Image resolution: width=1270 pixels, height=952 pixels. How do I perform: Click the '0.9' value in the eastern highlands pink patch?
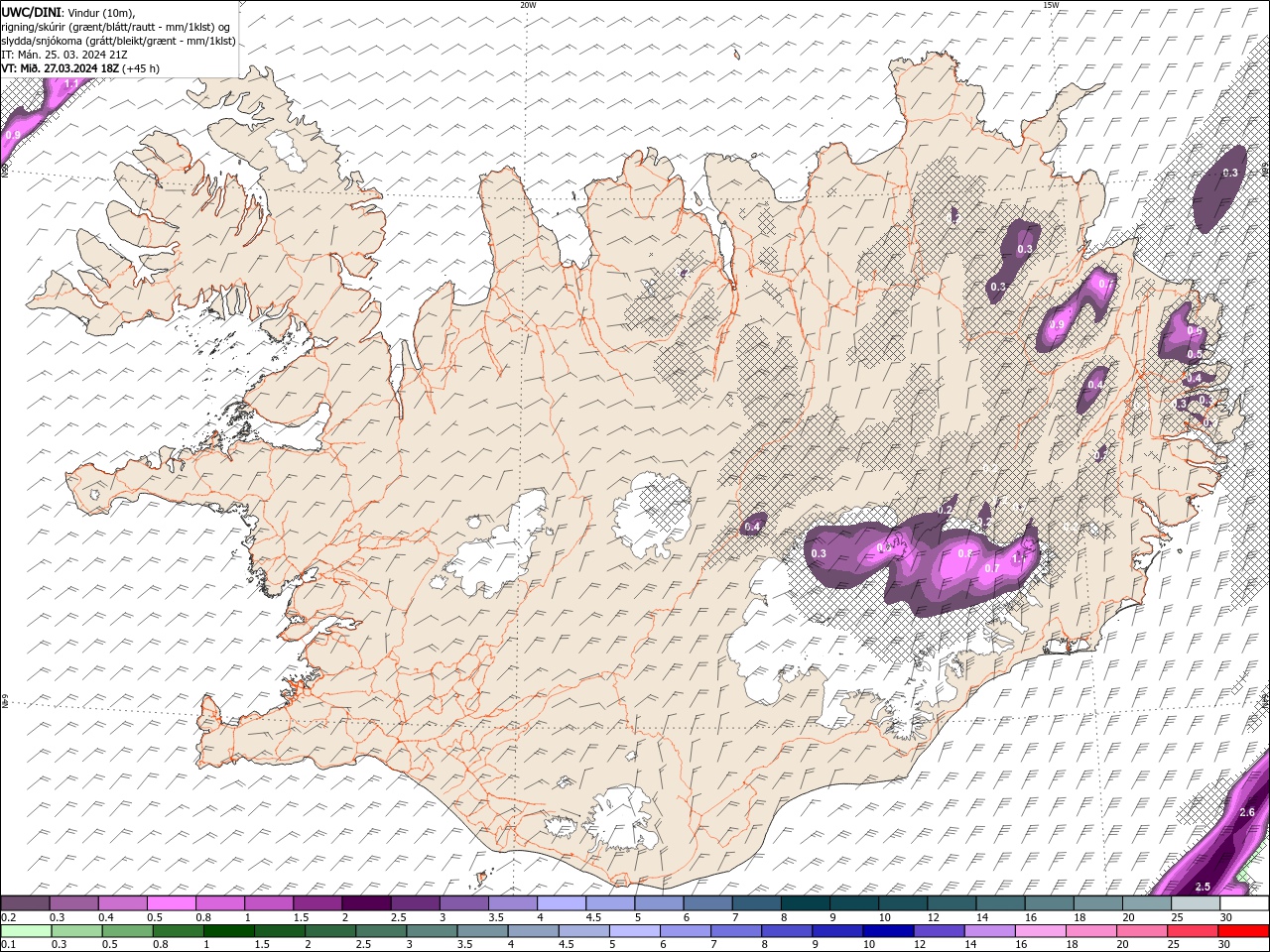pyautogui.click(x=1057, y=324)
